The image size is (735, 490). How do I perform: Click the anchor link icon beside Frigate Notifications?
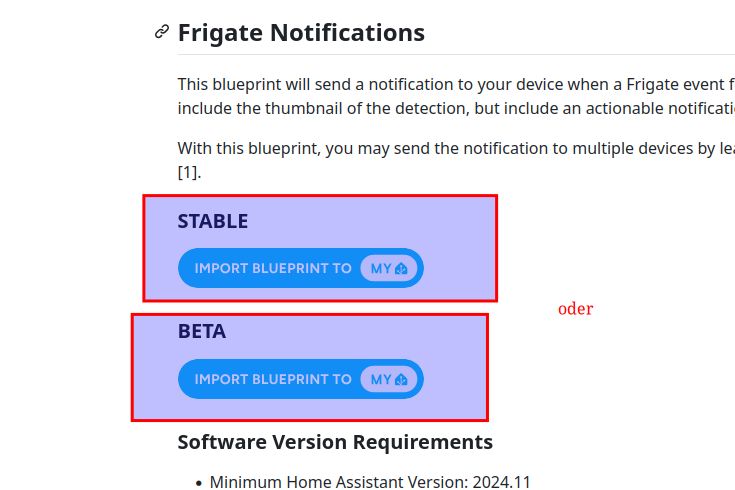point(162,33)
